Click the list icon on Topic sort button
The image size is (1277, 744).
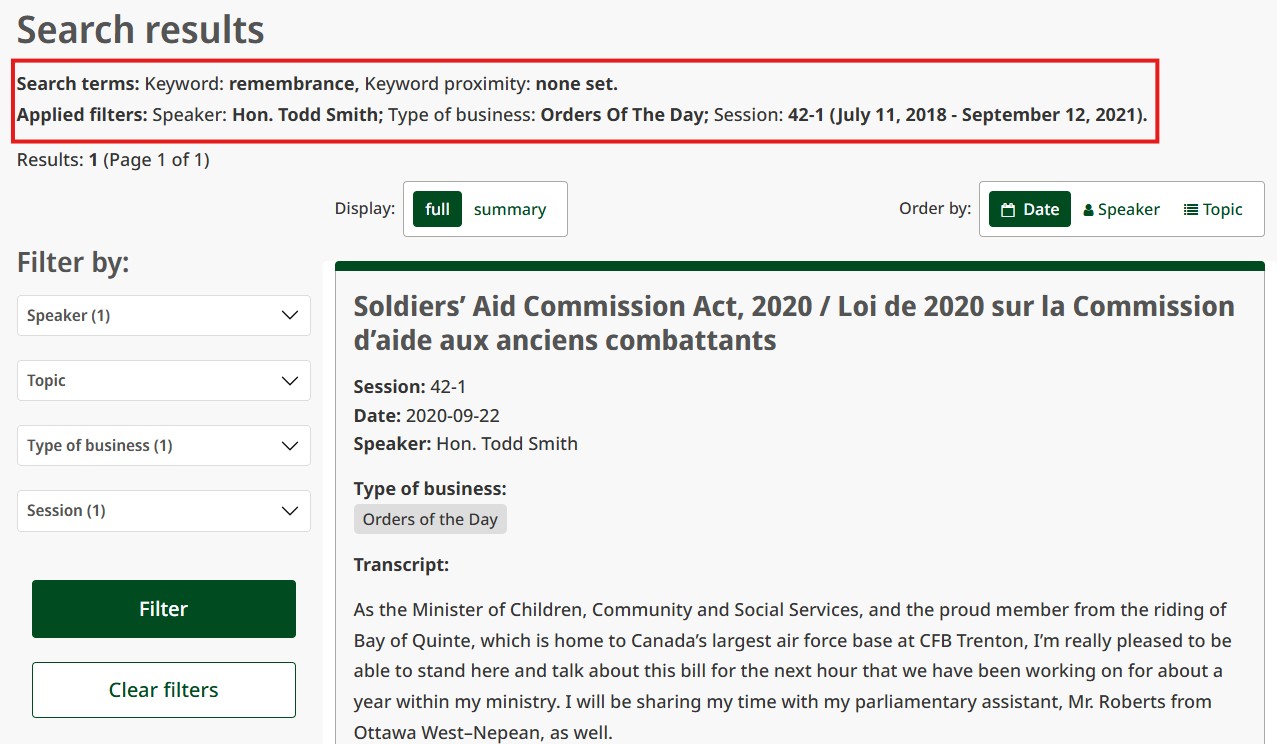pos(1190,208)
